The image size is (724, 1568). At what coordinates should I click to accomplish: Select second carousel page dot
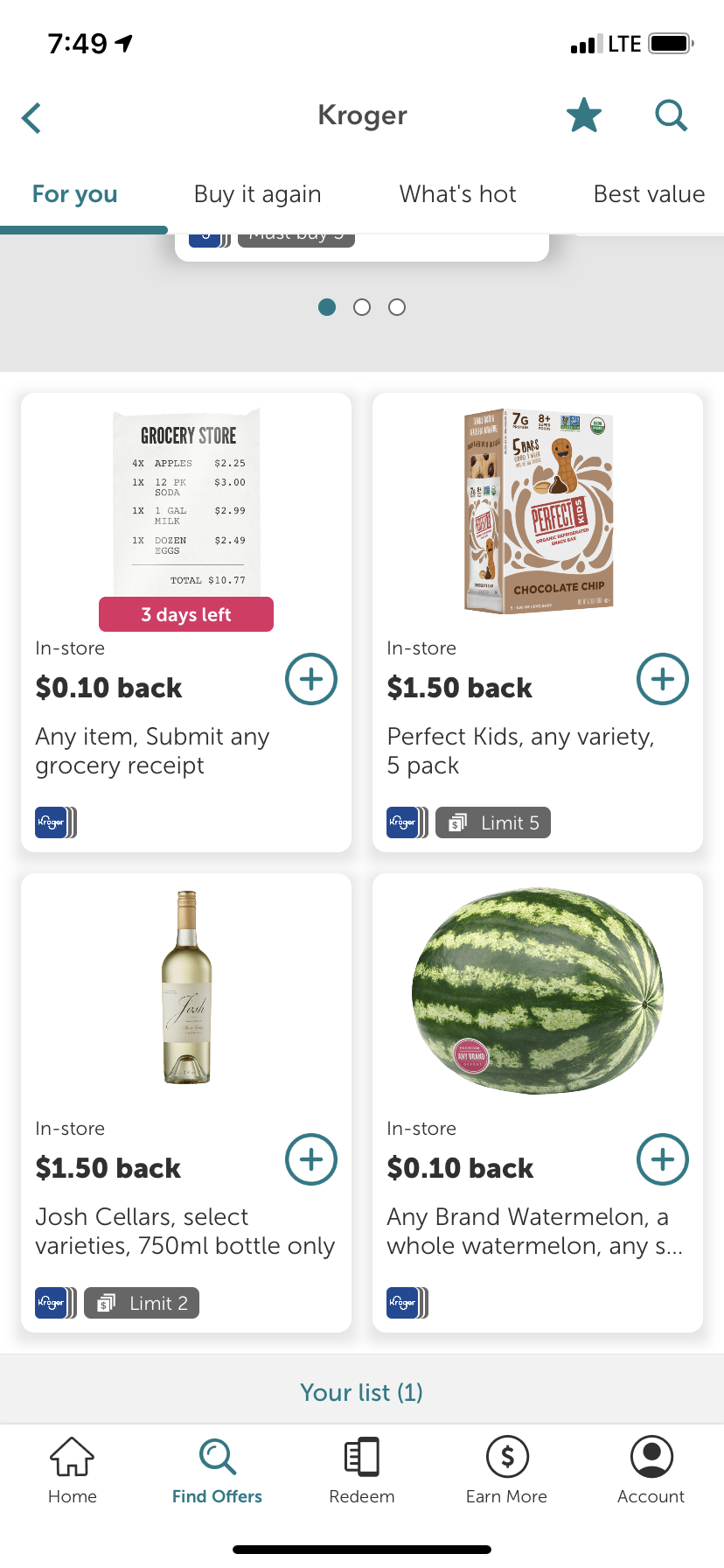pyautogui.click(x=362, y=307)
